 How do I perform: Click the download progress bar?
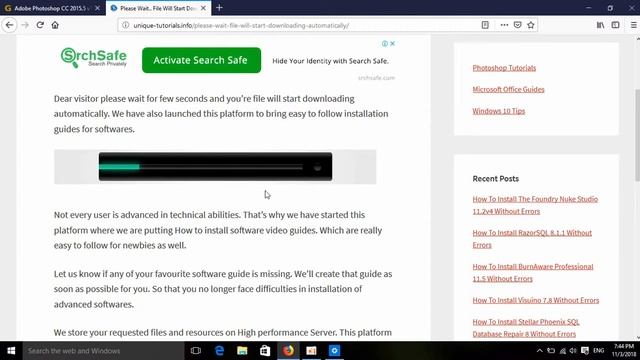coord(215,167)
